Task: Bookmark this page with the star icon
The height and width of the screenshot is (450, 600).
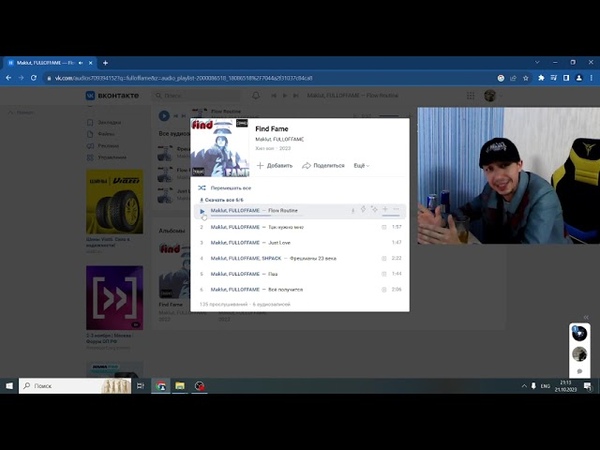Action: pyautogui.click(x=526, y=78)
